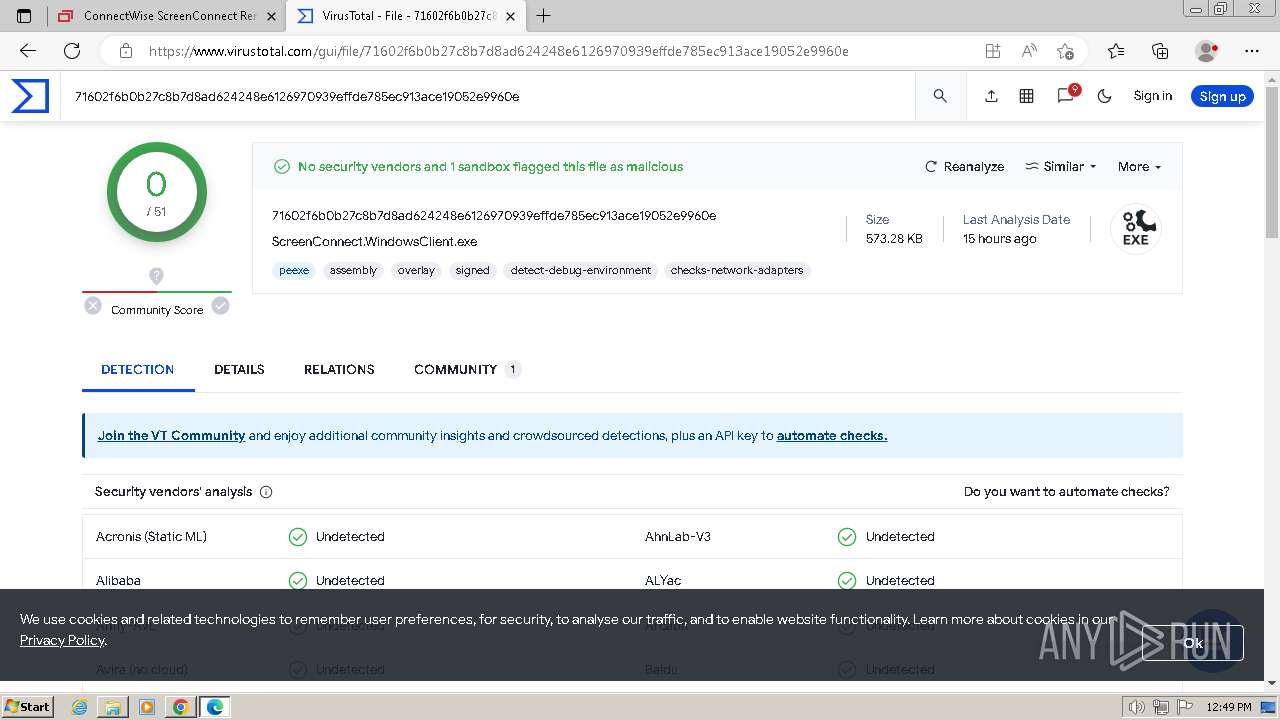Image resolution: width=1280 pixels, height=720 pixels.
Task: Click the taskbar clock 12:49 PM
Action: pyautogui.click(x=1229, y=707)
